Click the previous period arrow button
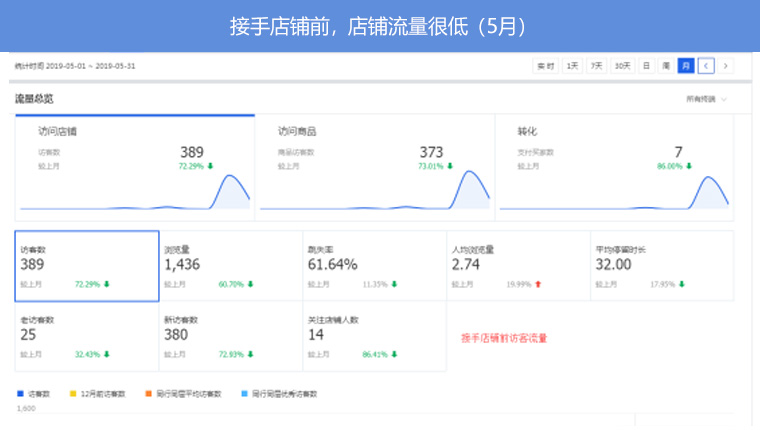The width and height of the screenshot is (760, 430). 707,66
